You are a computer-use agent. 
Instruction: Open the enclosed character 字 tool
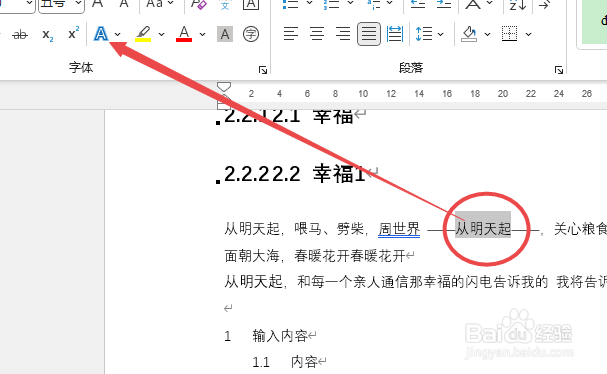click(x=251, y=34)
